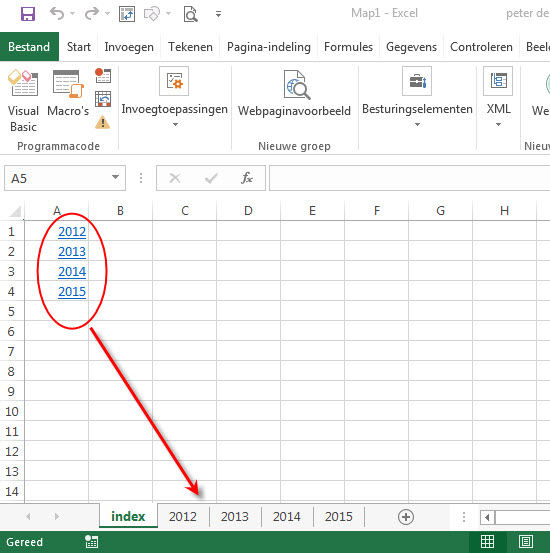Image resolution: width=550 pixels, height=553 pixels.
Task: Open Print Preview magnifier icon in quick access toolbar
Action: tap(191, 14)
